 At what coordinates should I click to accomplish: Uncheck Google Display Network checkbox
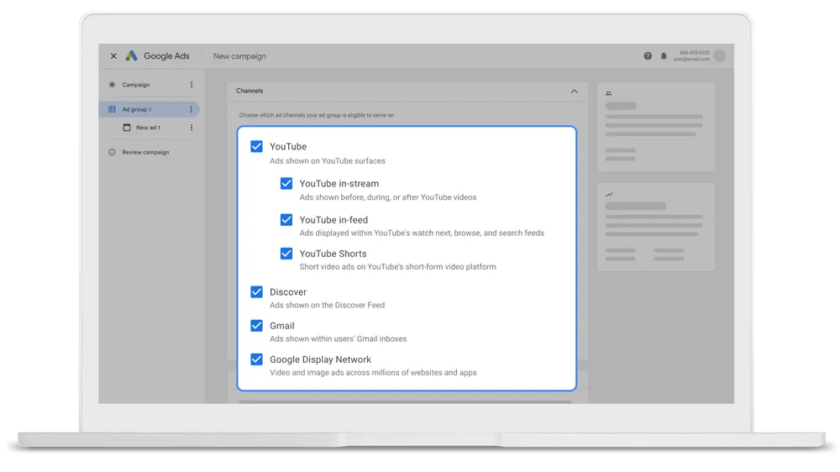(x=257, y=360)
